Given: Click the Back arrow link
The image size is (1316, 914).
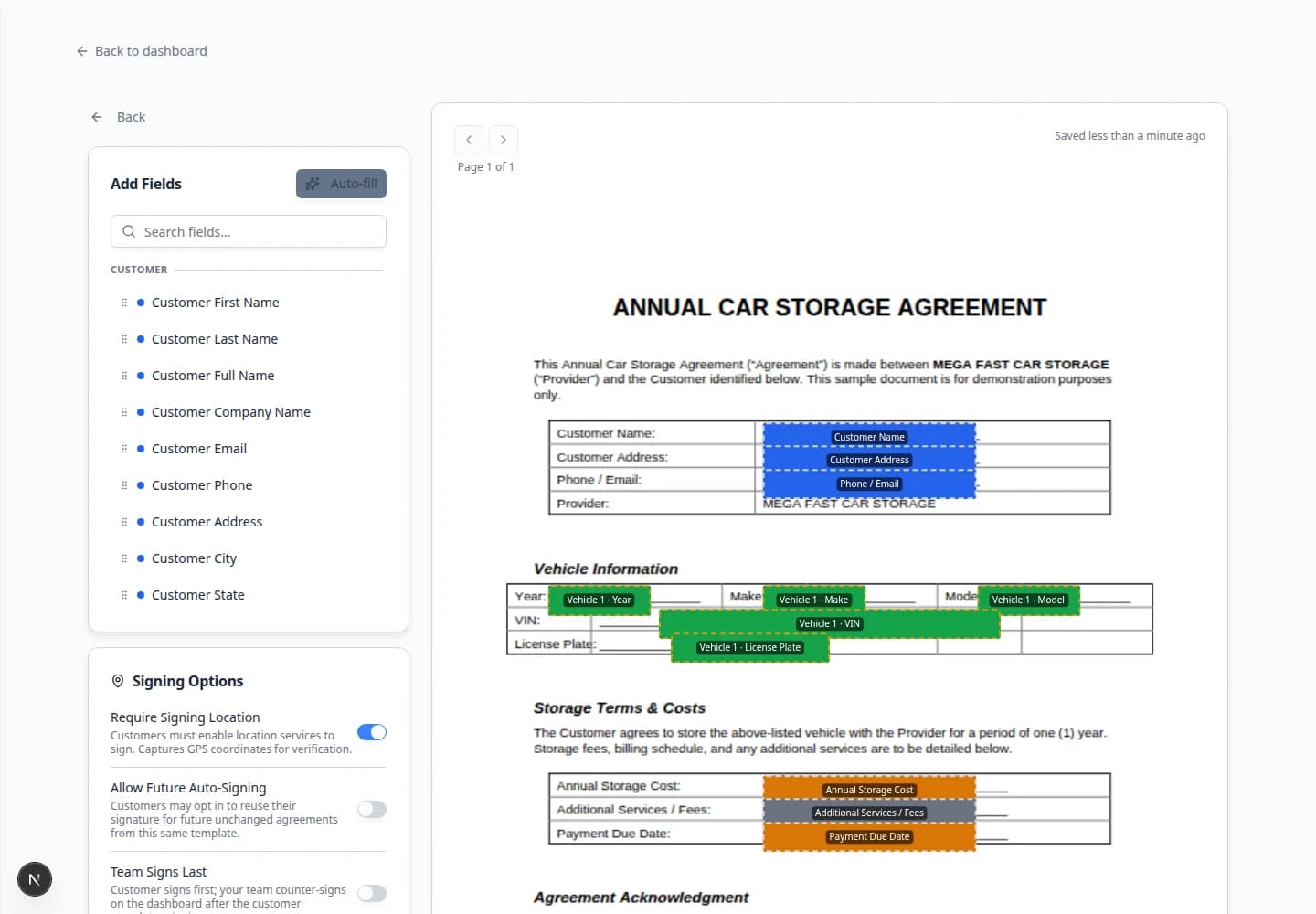Looking at the screenshot, I should point(118,117).
